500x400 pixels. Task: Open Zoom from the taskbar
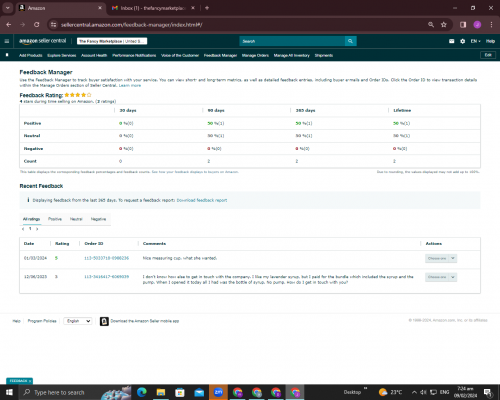click(218, 392)
